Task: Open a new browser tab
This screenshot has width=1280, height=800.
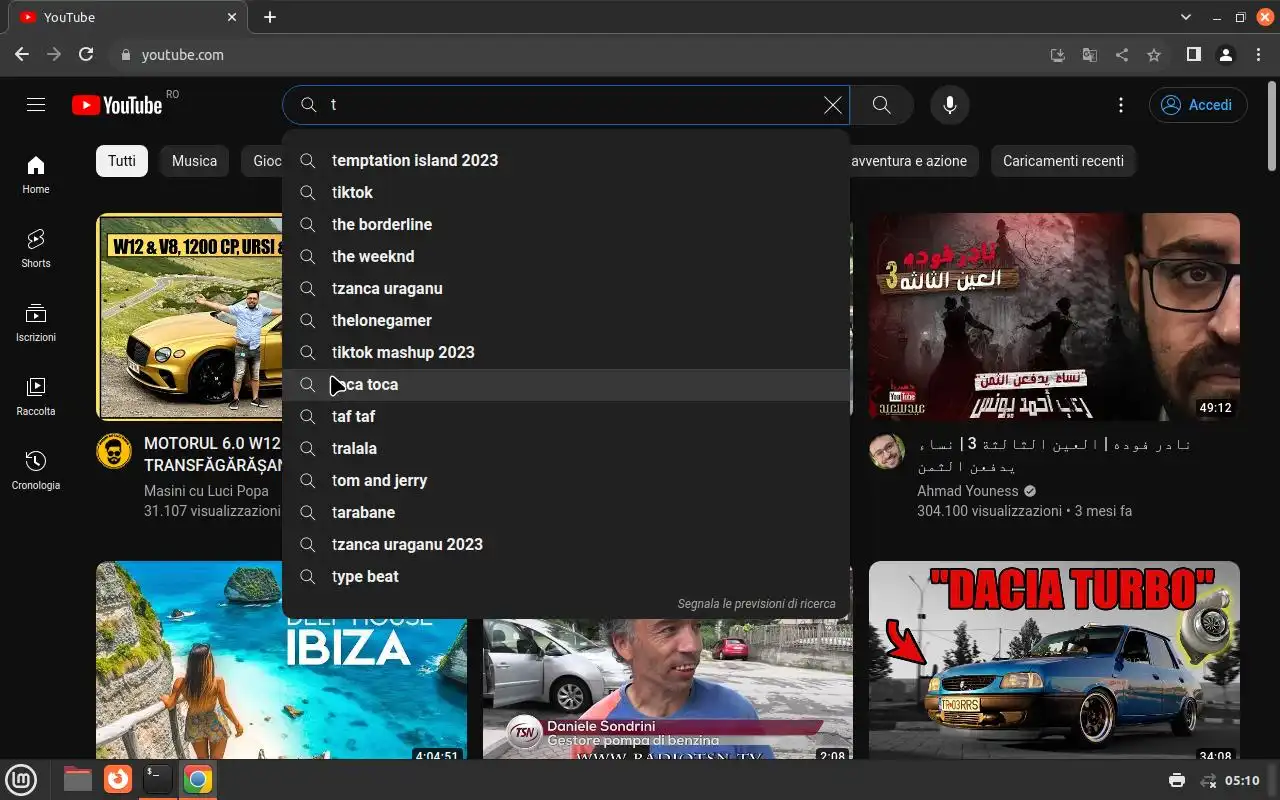Action: pos(270,17)
